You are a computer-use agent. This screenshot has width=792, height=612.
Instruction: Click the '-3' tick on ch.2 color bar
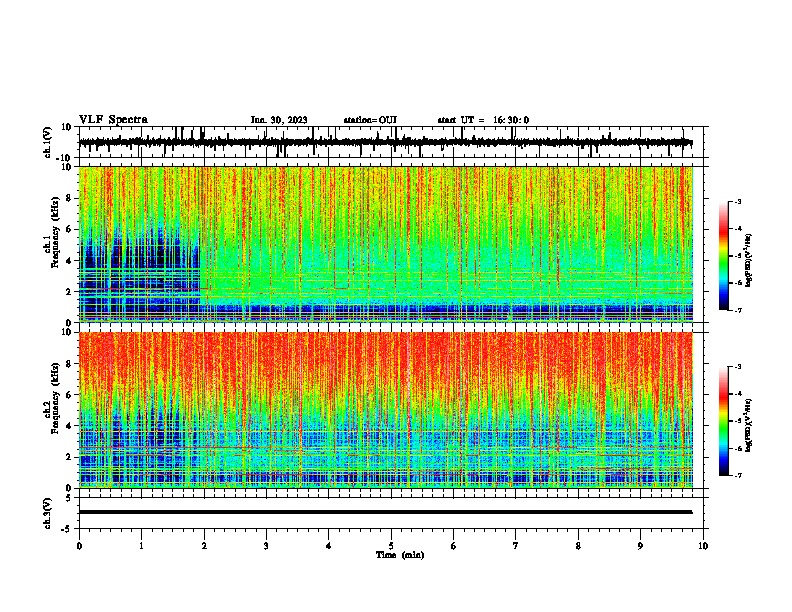click(x=737, y=367)
